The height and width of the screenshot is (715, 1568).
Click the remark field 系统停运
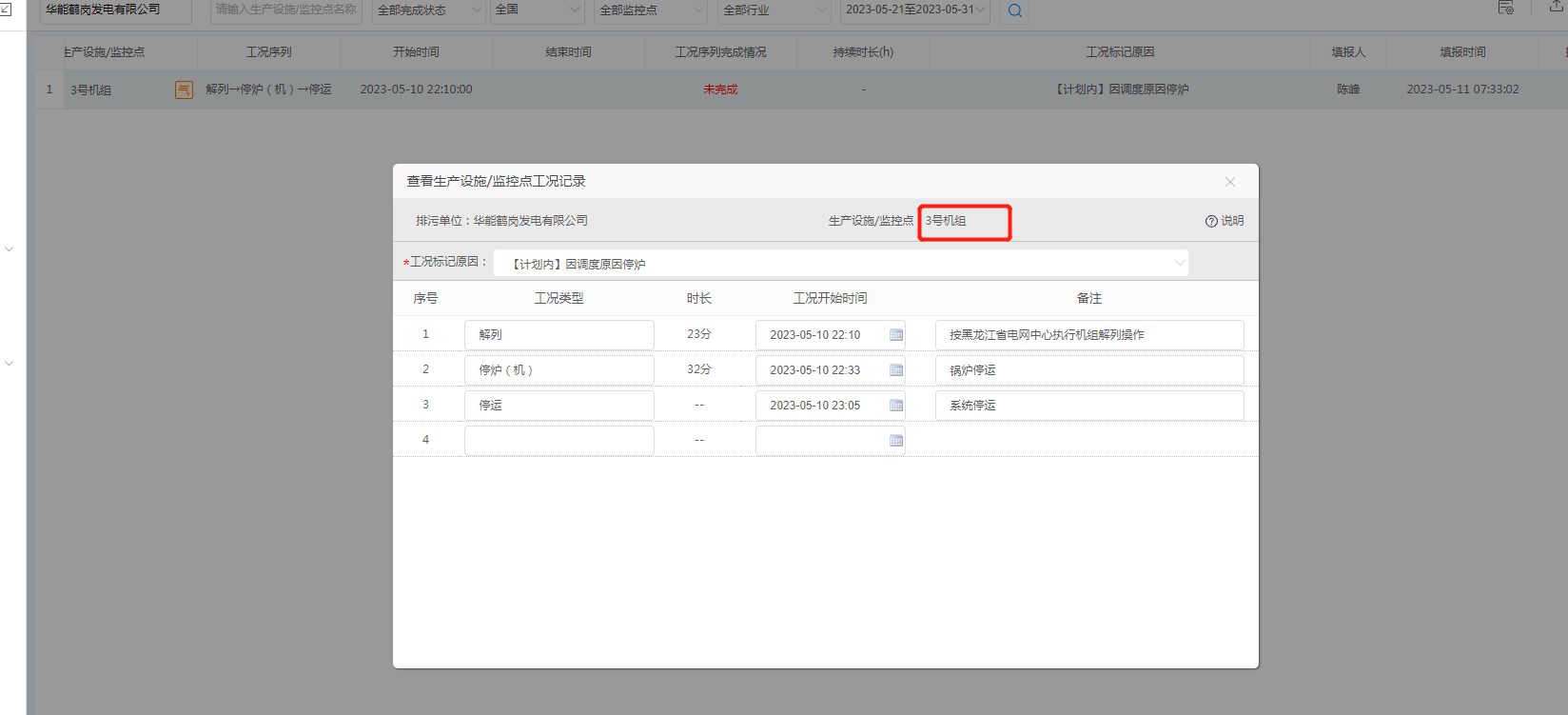[x=1089, y=406]
